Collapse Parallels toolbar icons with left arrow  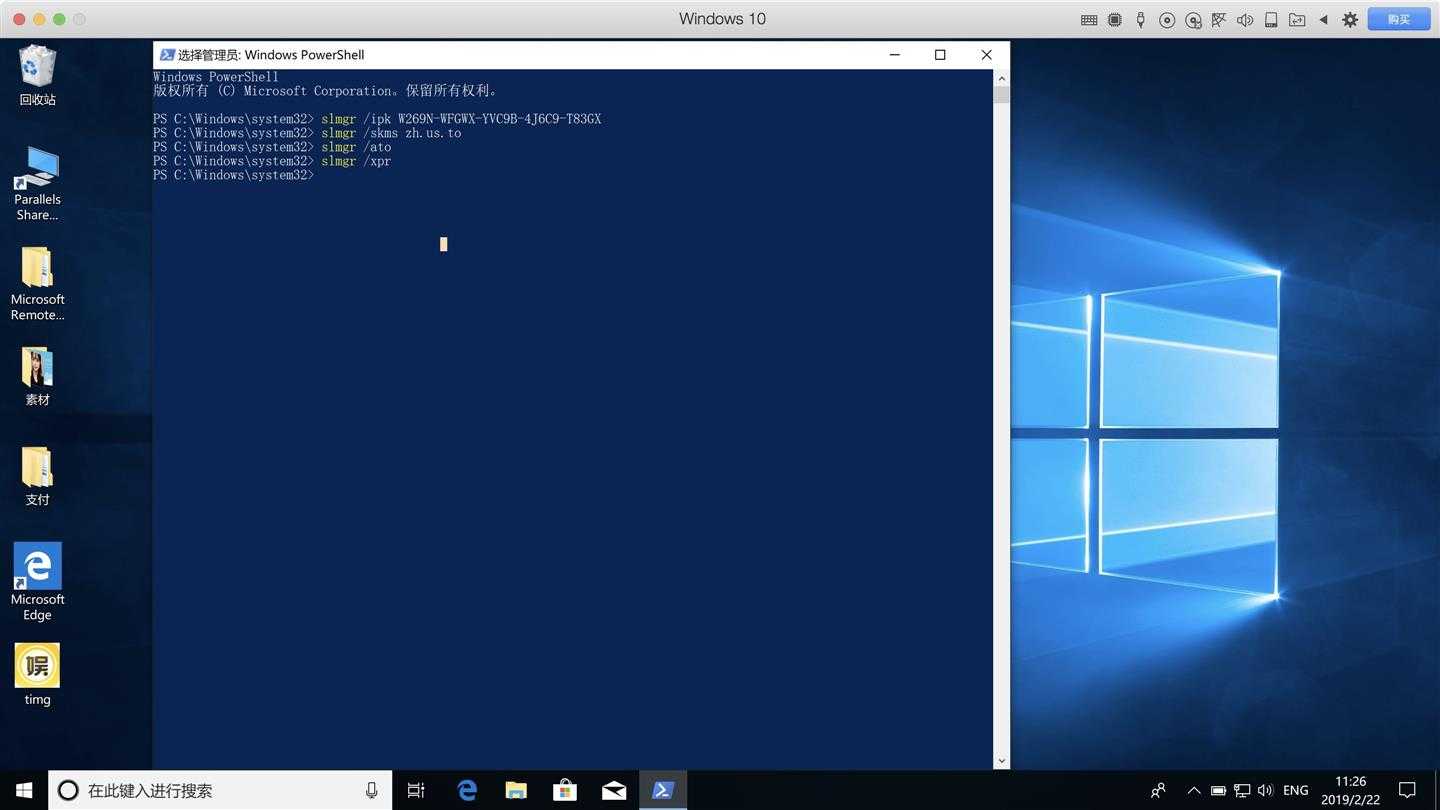point(1323,20)
